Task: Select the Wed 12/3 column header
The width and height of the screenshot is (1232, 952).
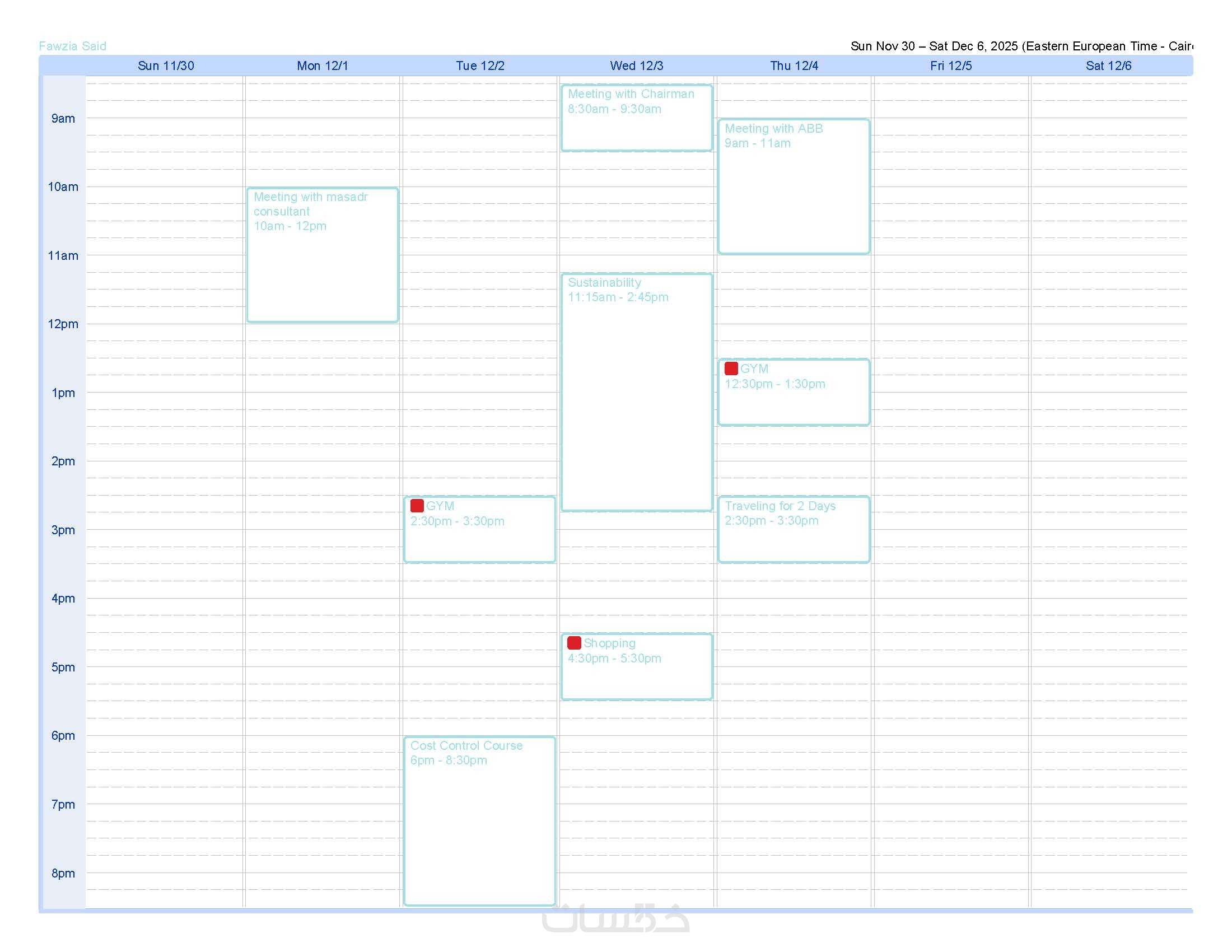Action: click(636, 66)
